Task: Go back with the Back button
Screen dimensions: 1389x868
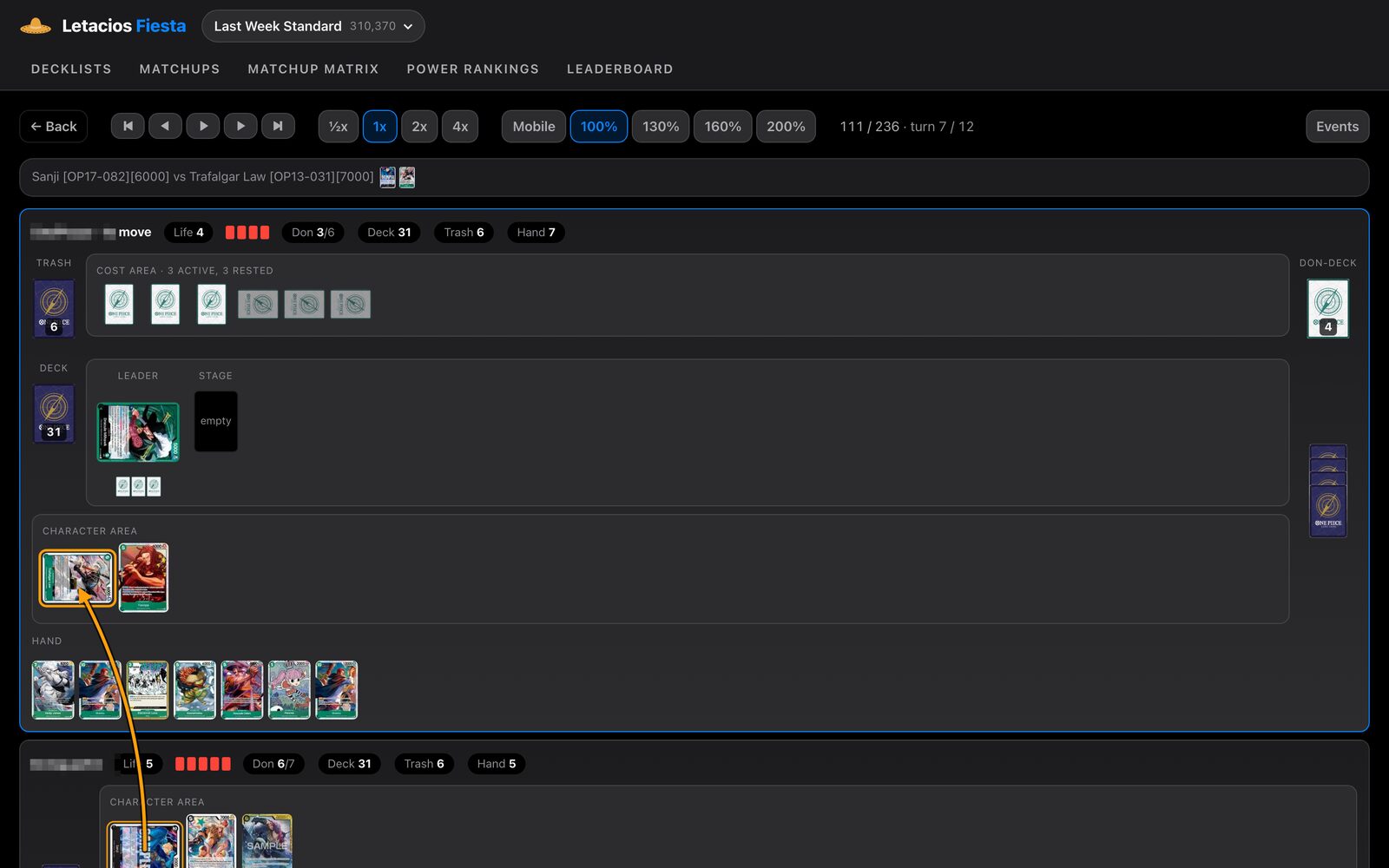Action: 54,126
